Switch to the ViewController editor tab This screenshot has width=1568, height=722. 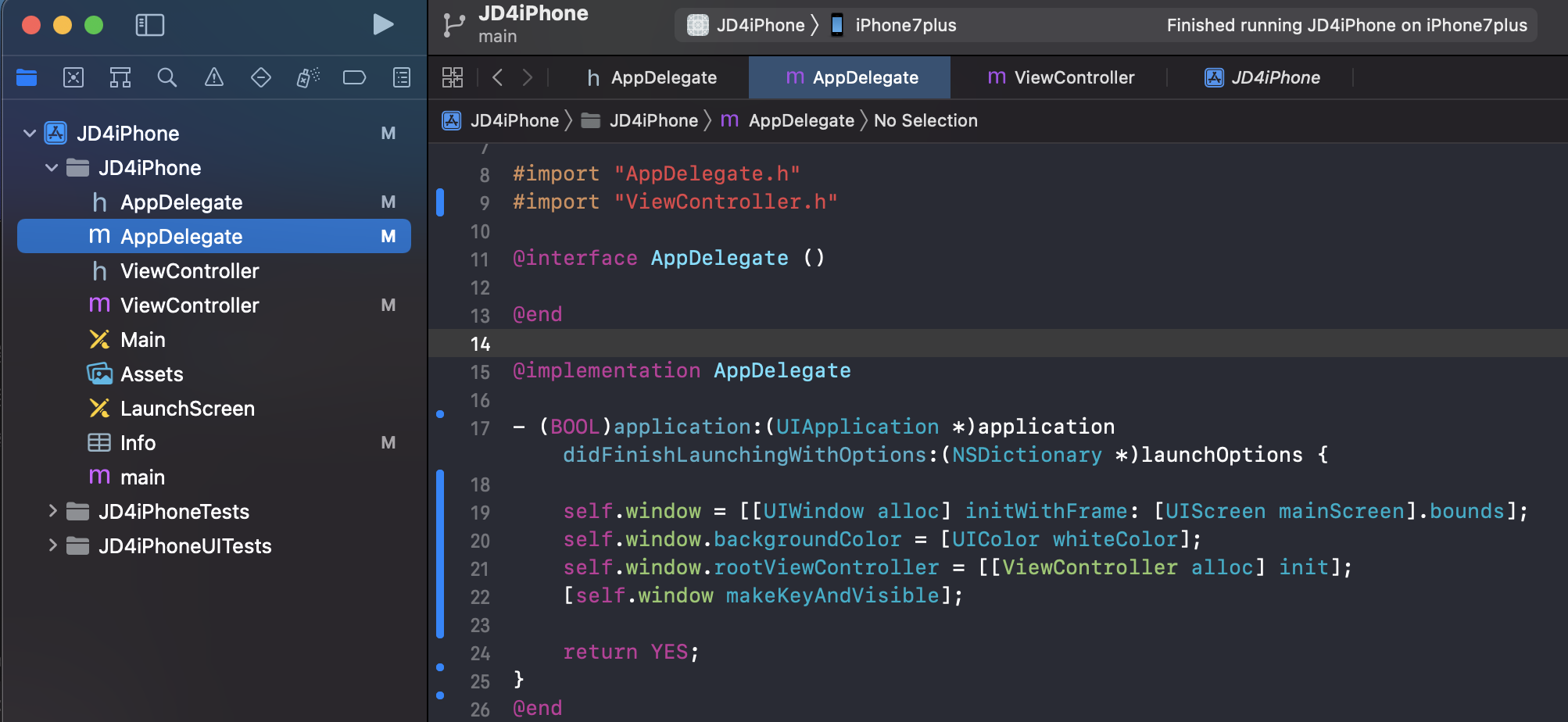(x=1061, y=77)
